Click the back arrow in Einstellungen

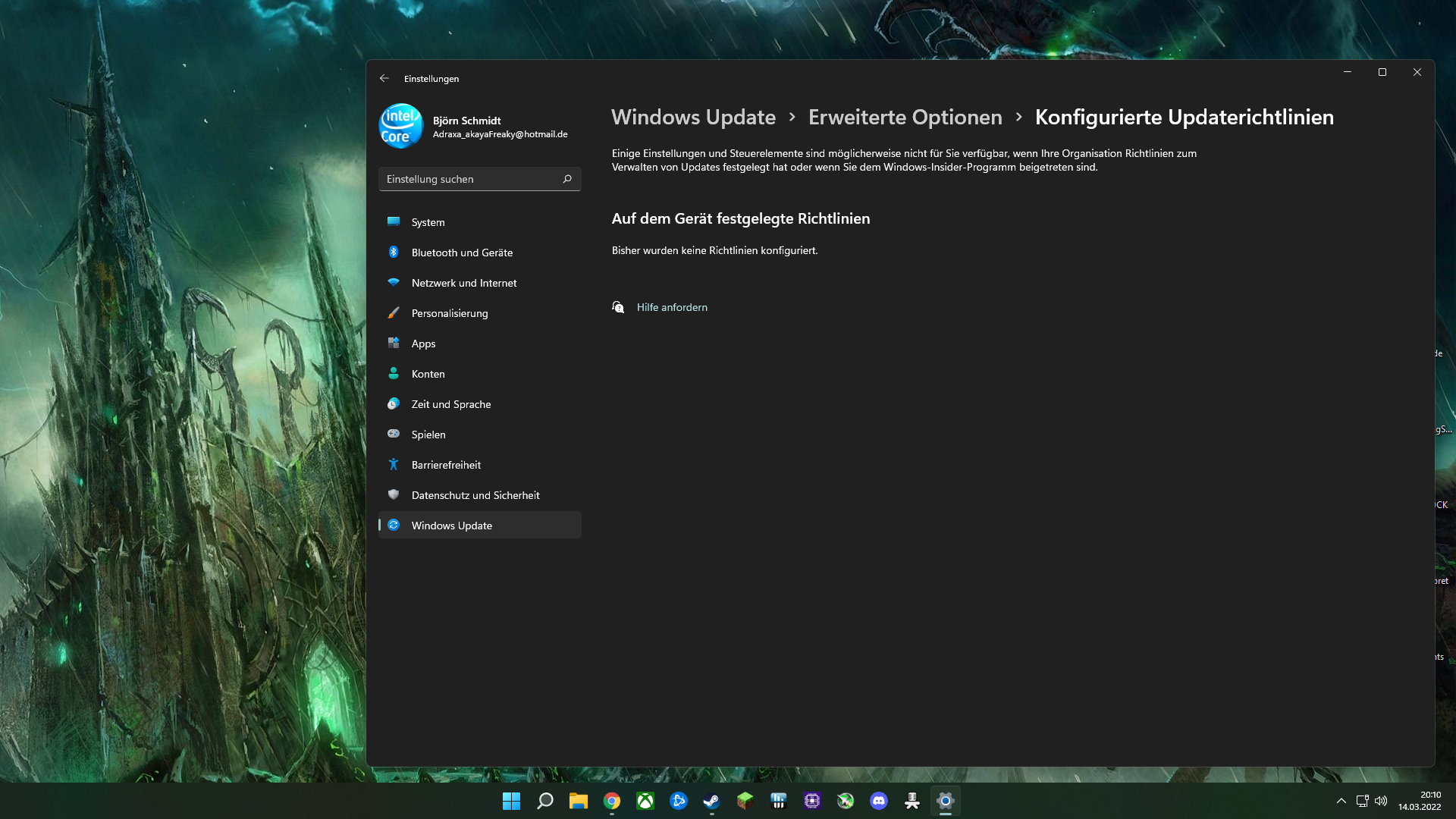pyautogui.click(x=384, y=78)
